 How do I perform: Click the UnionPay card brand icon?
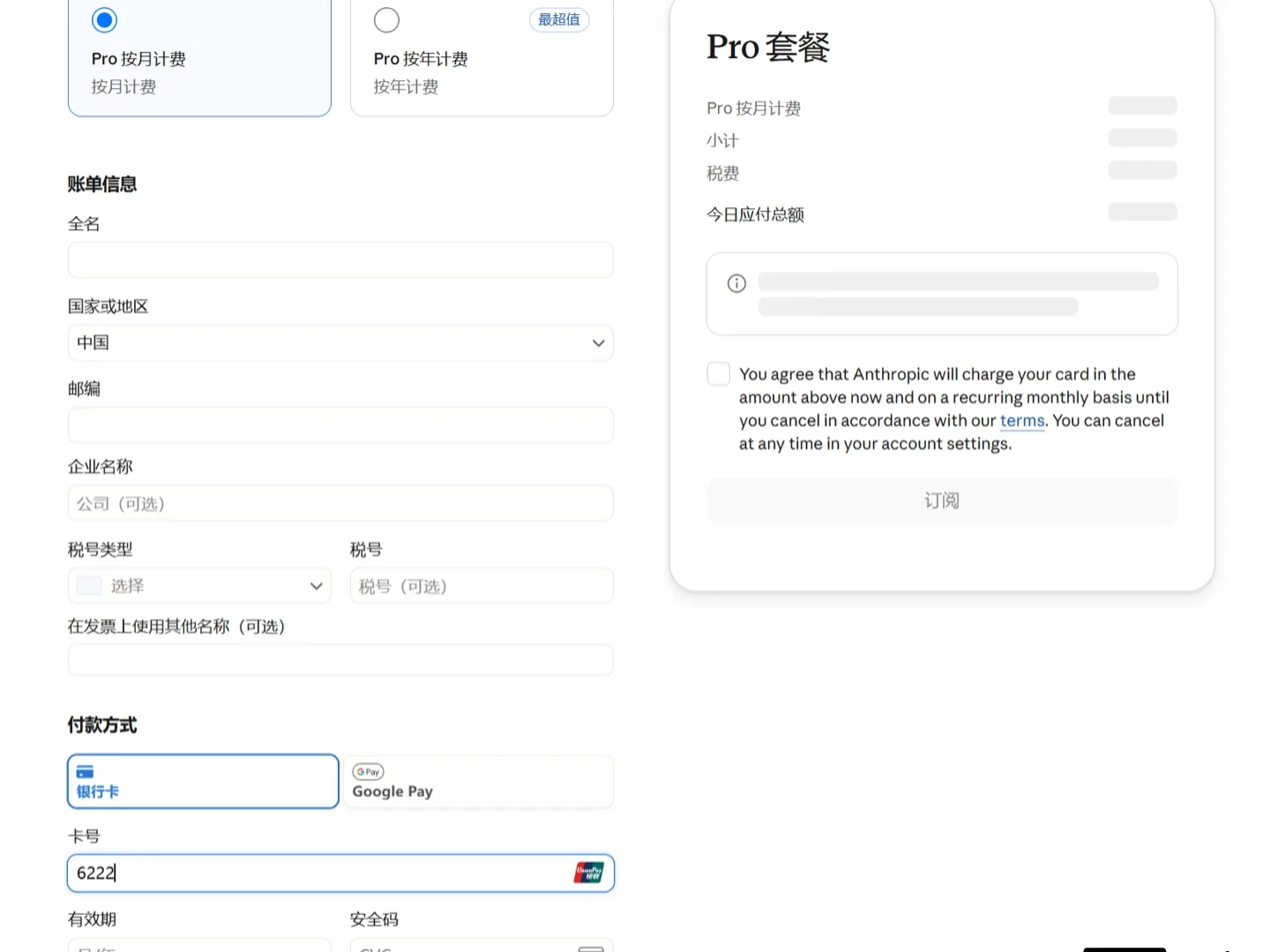tap(588, 873)
